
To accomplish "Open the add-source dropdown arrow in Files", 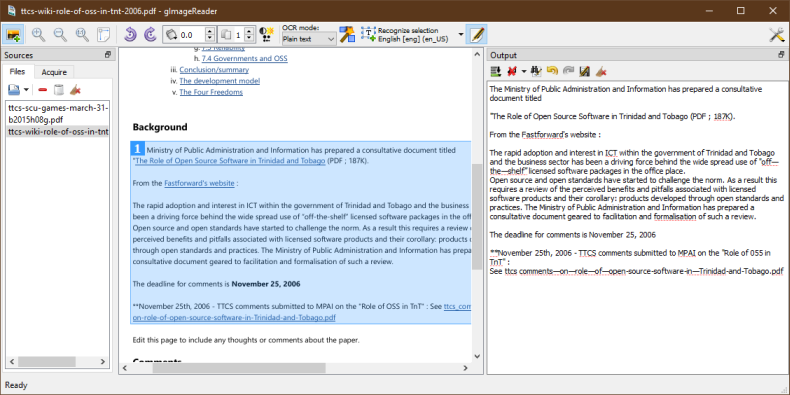I will point(26,90).
